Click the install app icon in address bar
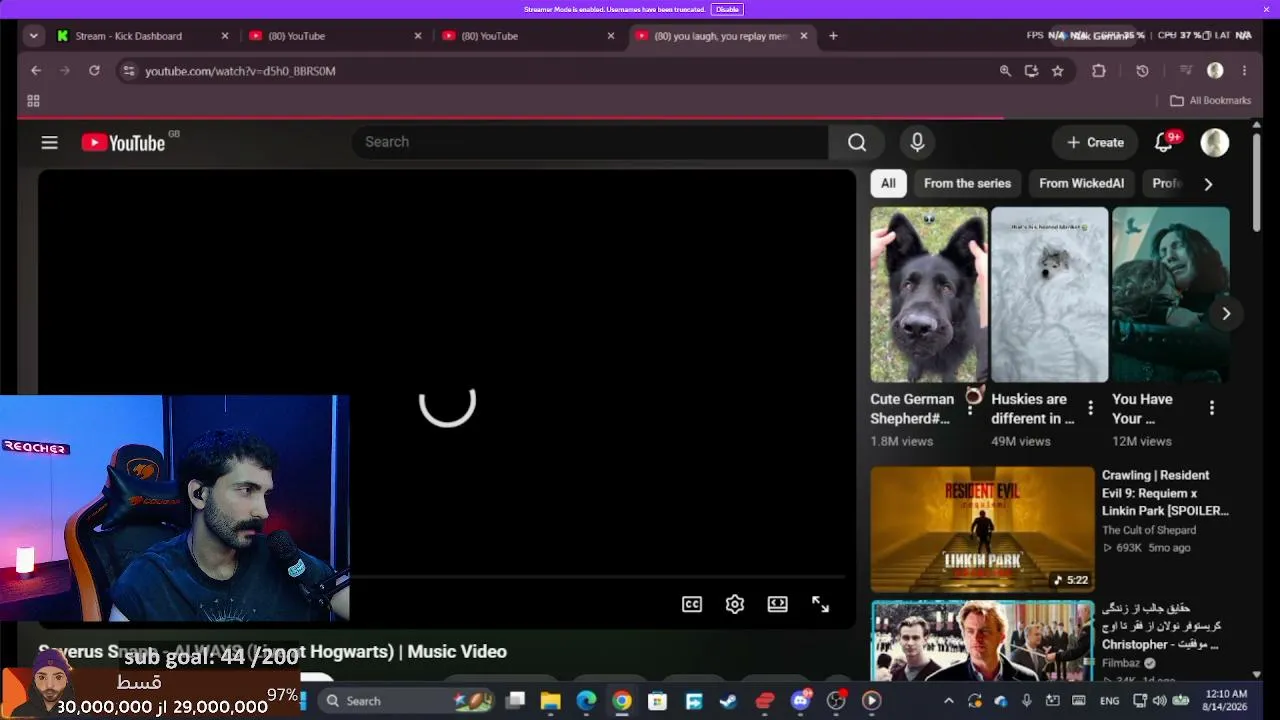Image resolution: width=1280 pixels, height=720 pixels. (1031, 71)
